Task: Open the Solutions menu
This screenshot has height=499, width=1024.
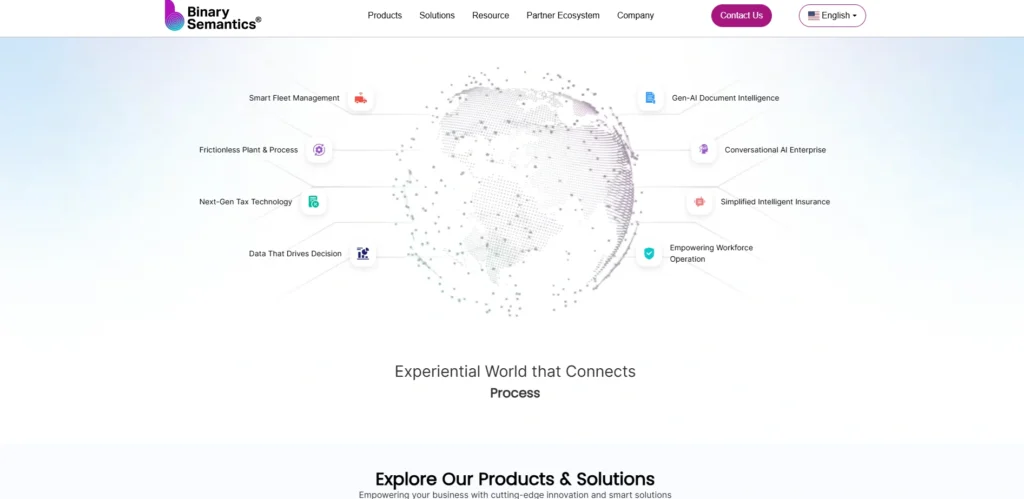Action: point(437,16)
